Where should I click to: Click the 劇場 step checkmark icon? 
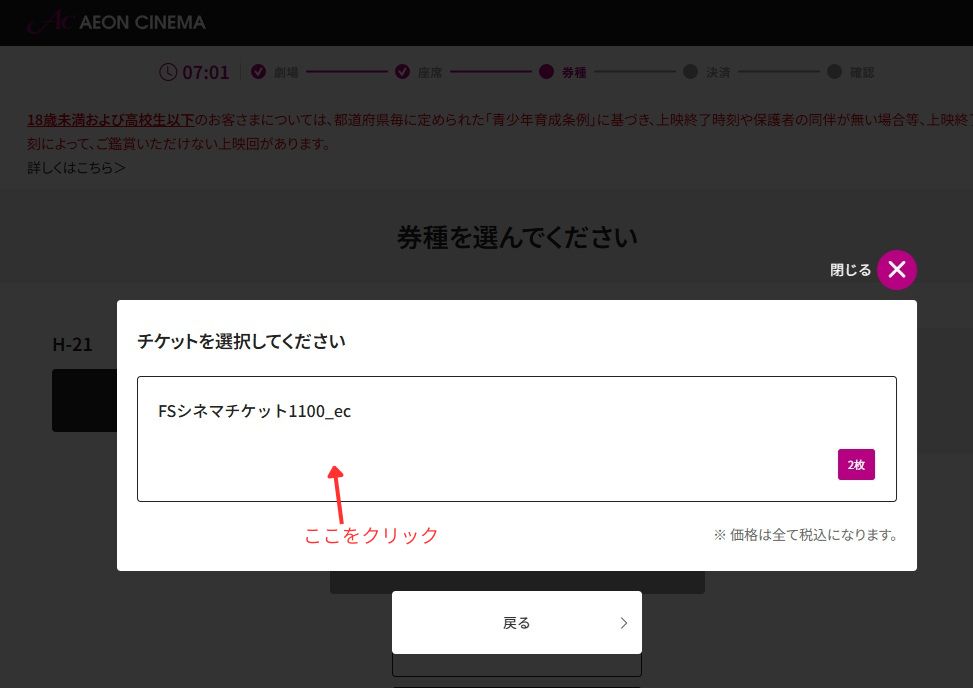pyautogui.click(x=258, y=72)
